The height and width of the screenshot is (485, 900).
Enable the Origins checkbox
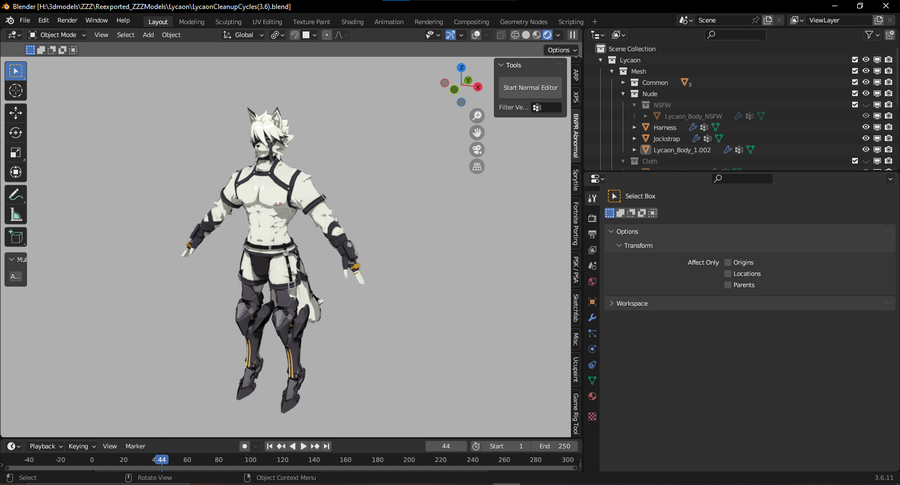pyautogui.click(x=728, y=262)
